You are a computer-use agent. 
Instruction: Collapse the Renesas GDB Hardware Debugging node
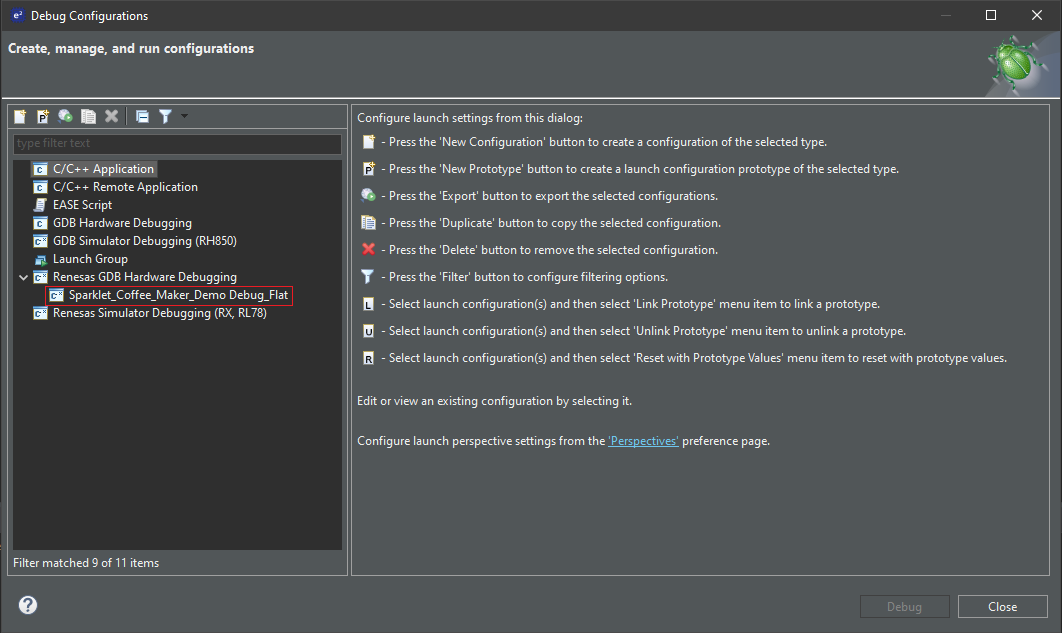[x=23, y=277]
